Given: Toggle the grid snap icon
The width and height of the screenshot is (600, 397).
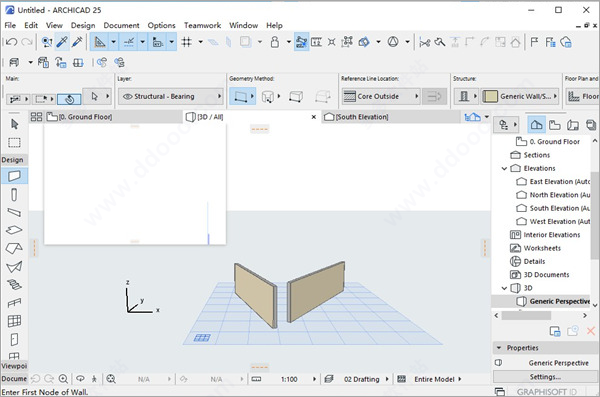Looking at the screenshot, I should tap(186, 42).
